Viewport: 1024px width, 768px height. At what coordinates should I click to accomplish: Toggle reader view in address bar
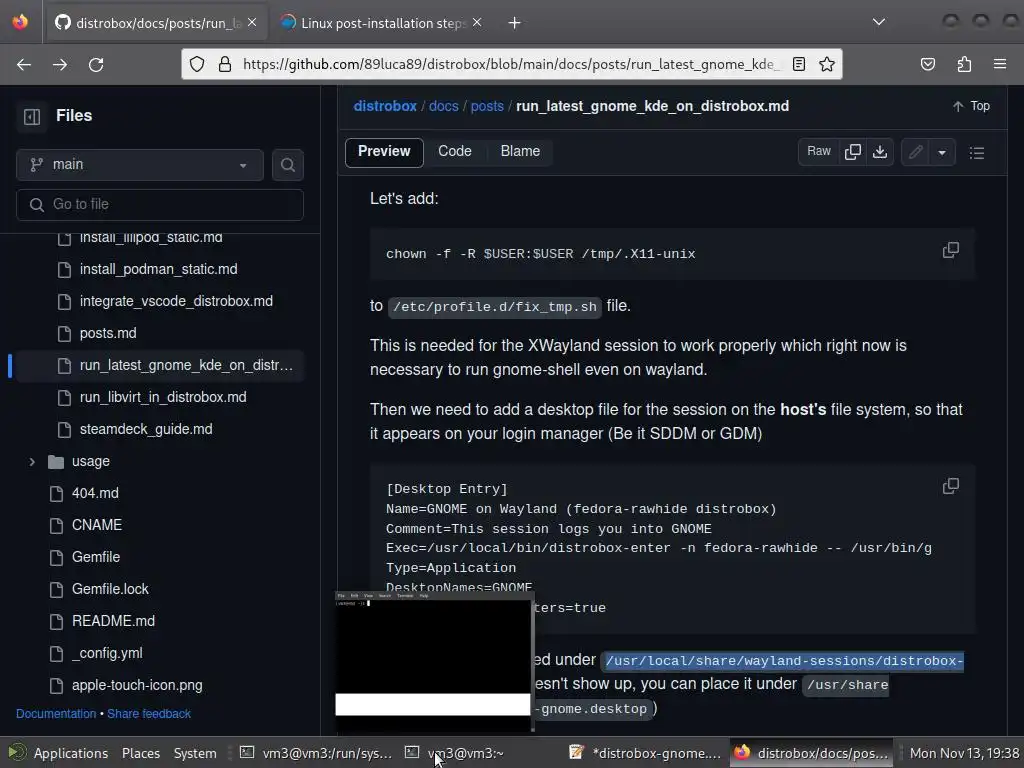[x=799, y=64]
